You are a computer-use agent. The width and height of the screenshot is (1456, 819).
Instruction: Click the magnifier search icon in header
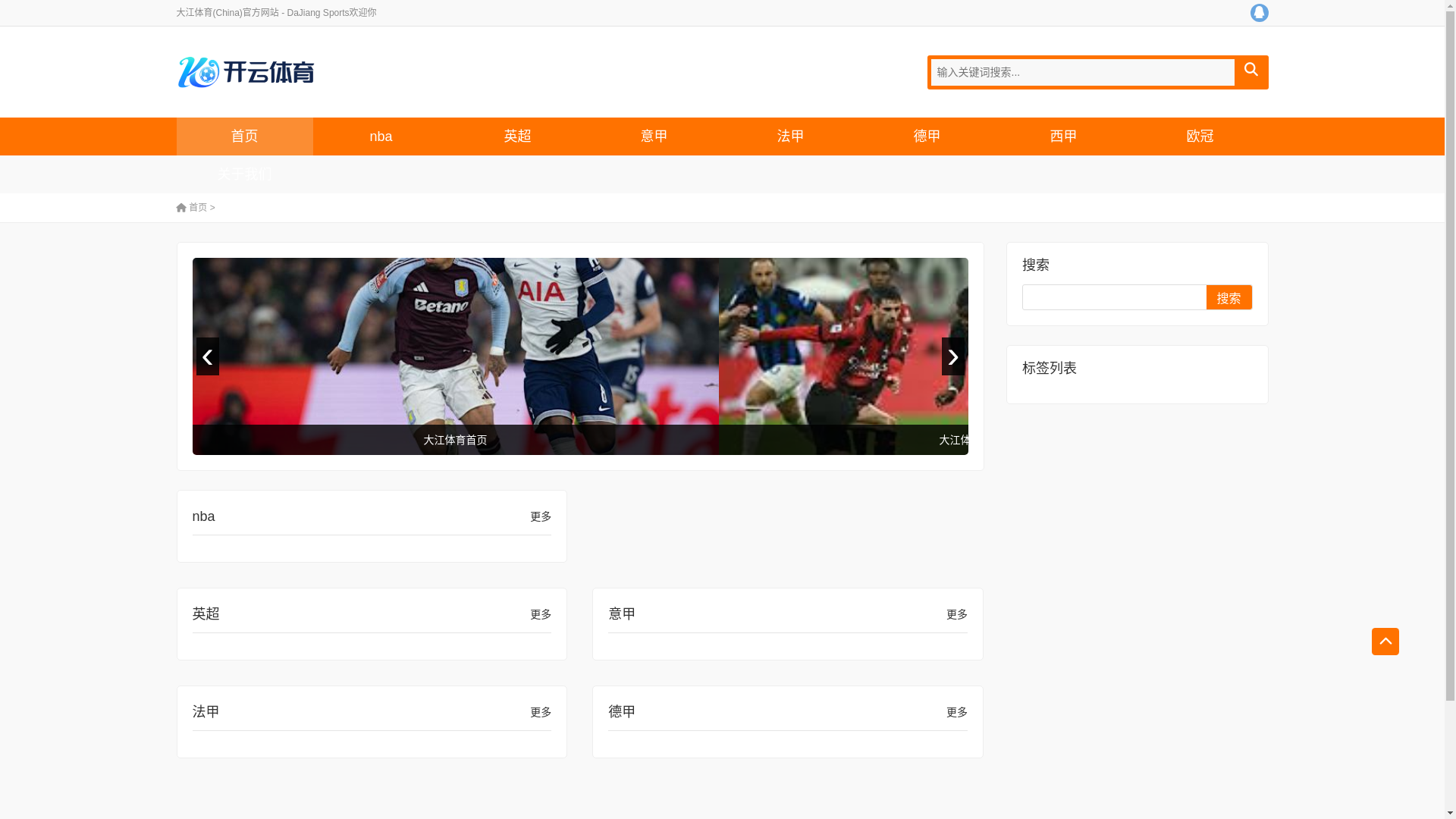(x=1251, y=71)
